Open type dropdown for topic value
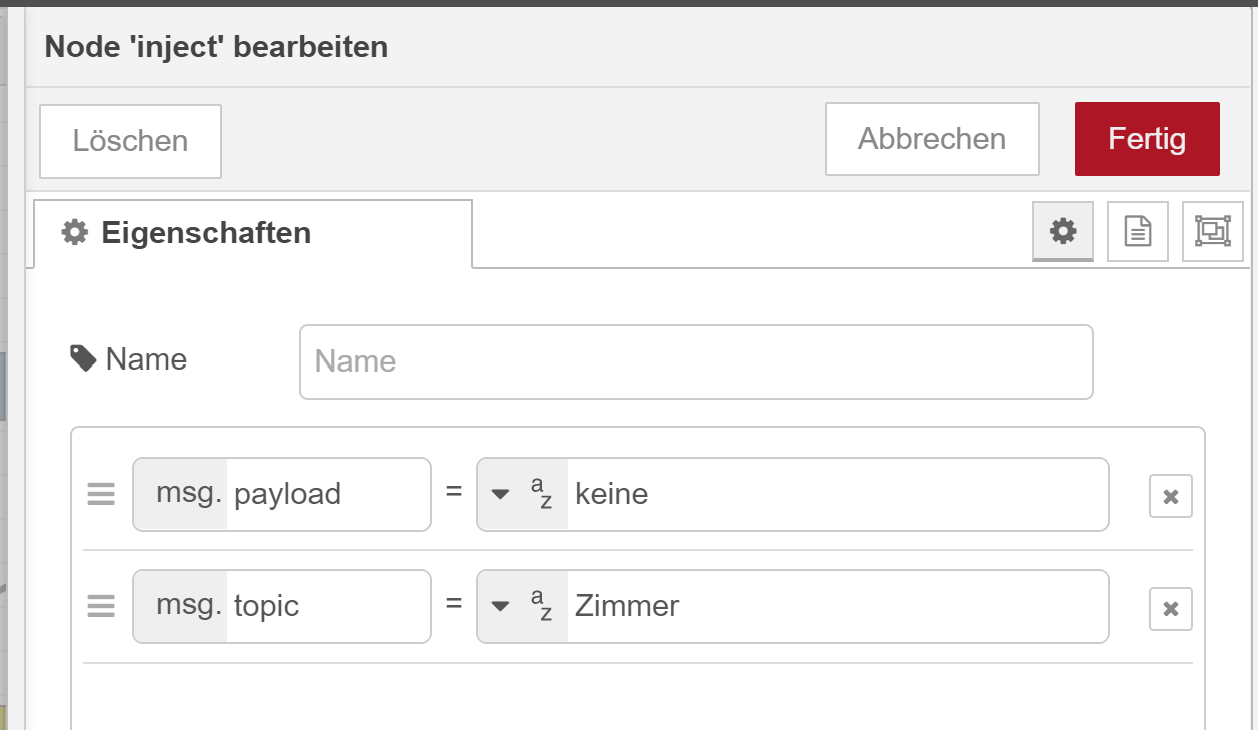 [501, 607]
